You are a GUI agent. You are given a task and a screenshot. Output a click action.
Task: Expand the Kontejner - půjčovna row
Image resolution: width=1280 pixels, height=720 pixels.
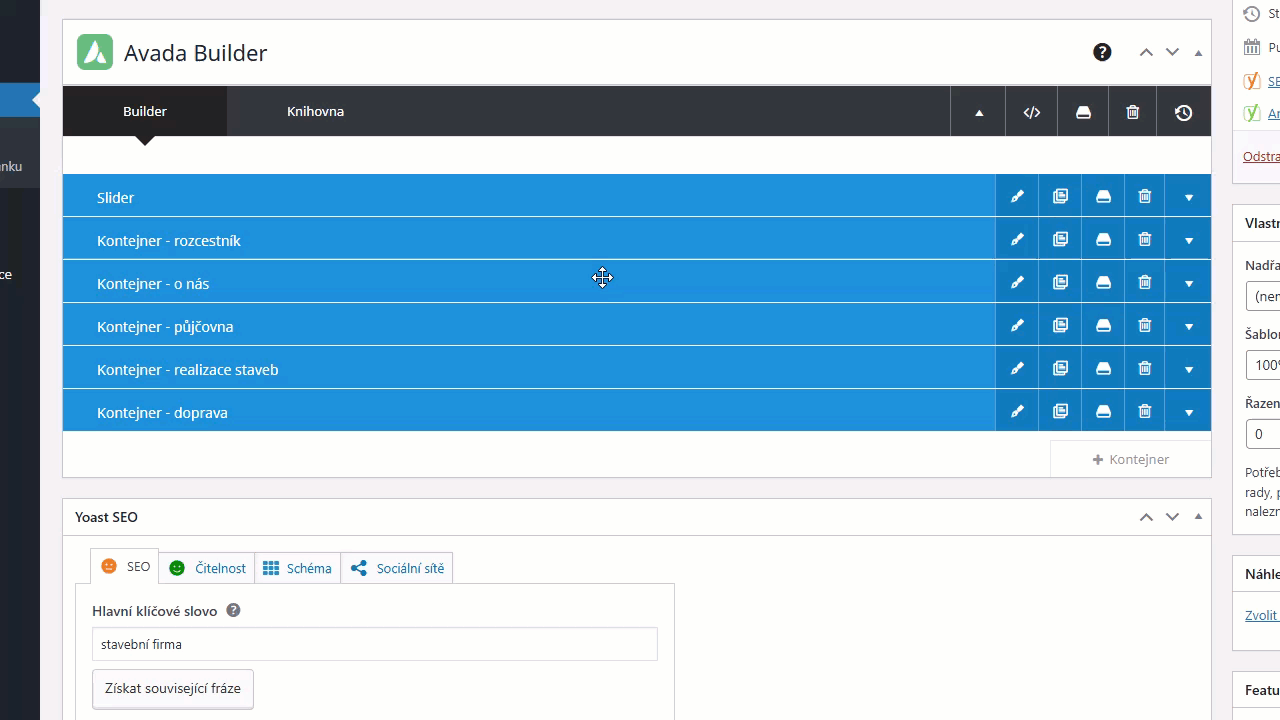(1189, 326)
